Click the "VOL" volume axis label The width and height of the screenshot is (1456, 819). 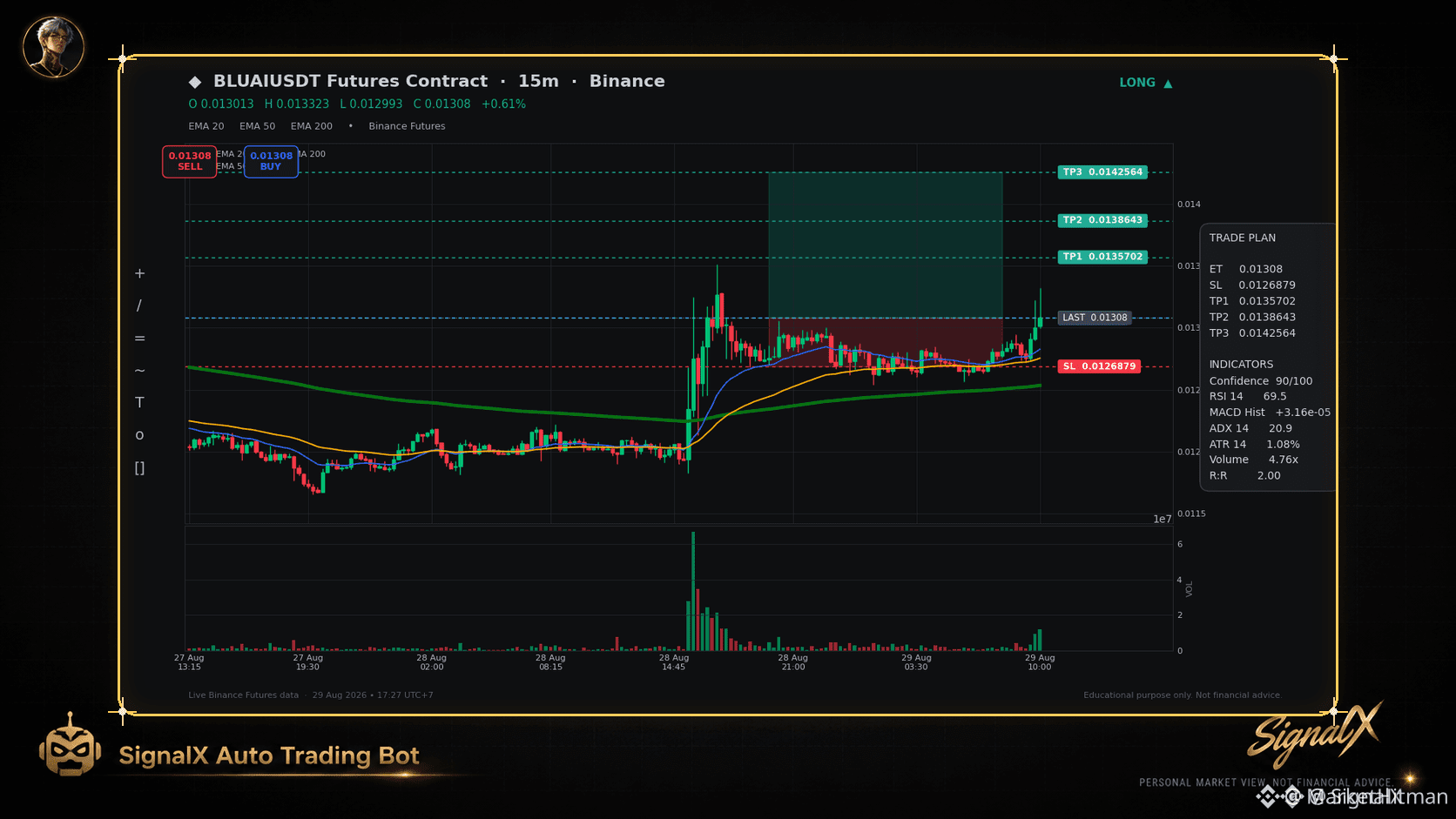click(x=1189, y=589)
